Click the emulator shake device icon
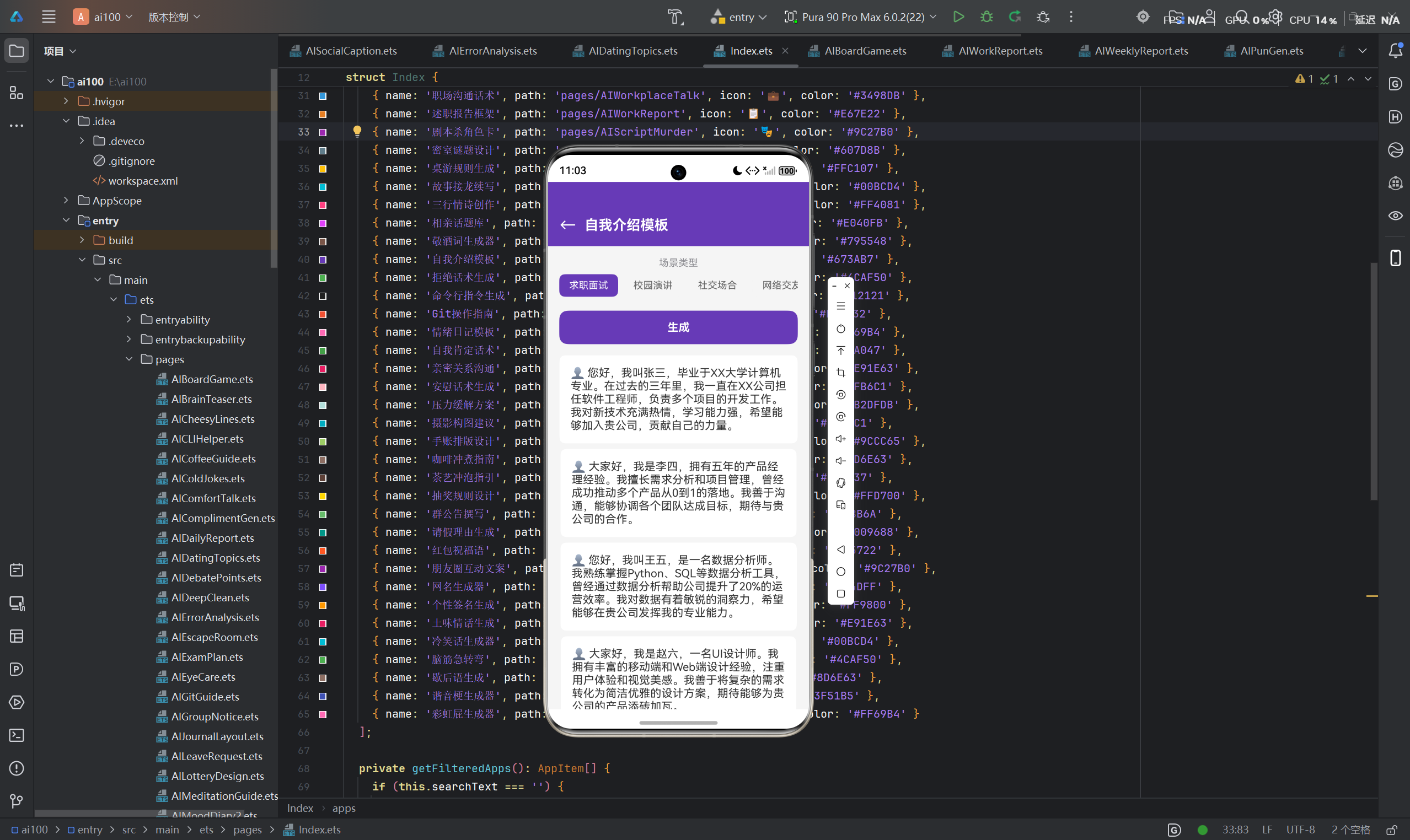Viewport: 1410px width, 840px height. point(840,483)
